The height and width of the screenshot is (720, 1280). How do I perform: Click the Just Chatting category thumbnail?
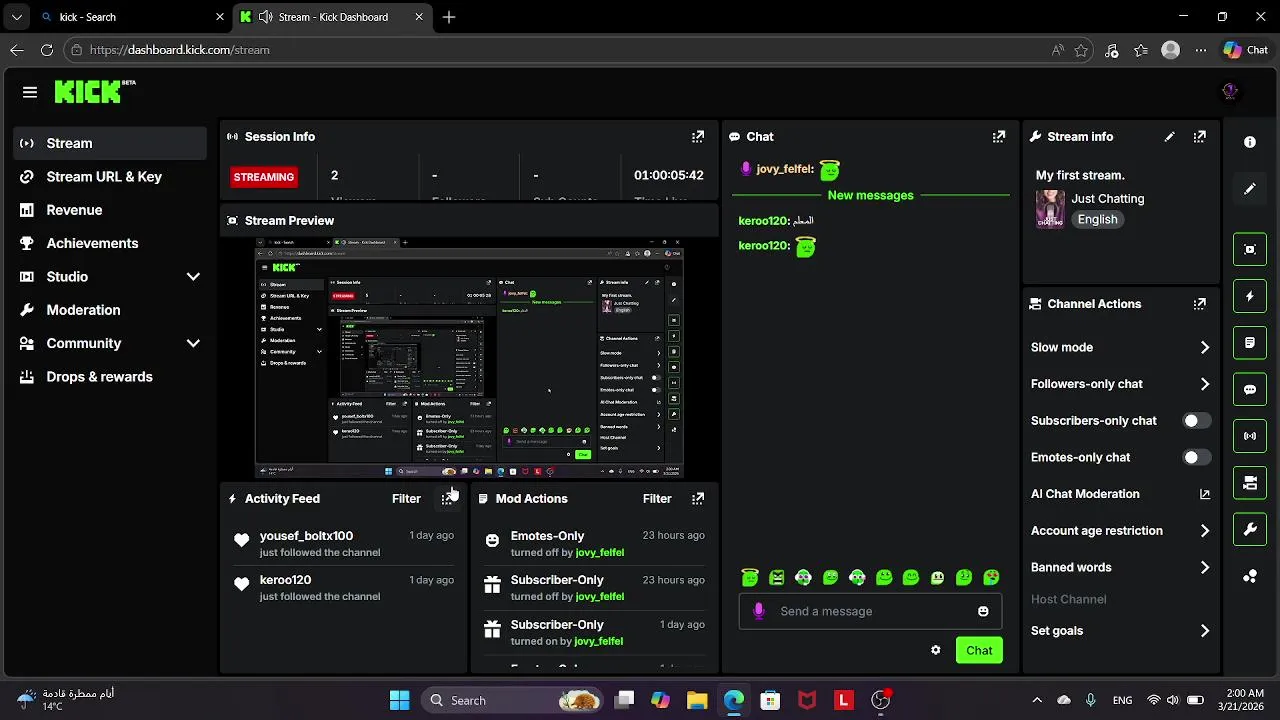coord(1050,209)
